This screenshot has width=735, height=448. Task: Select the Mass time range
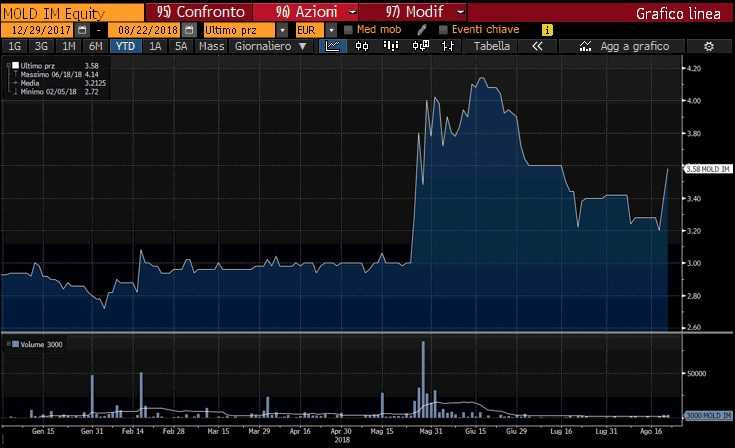pyautogui.click(x=211, y=46)
